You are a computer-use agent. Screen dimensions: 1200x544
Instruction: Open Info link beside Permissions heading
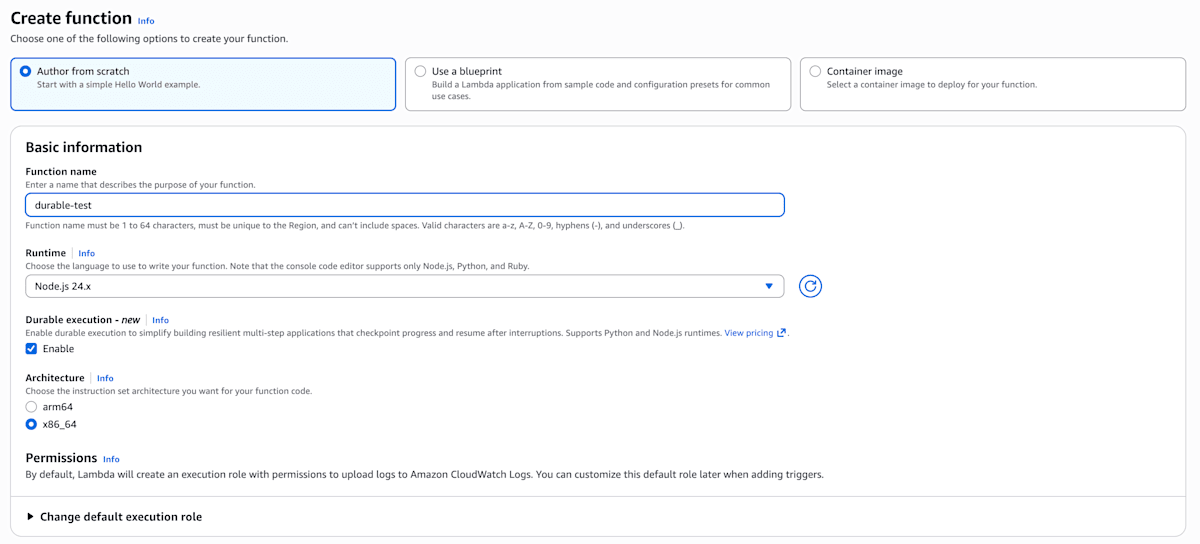click(x=111, y=459)
